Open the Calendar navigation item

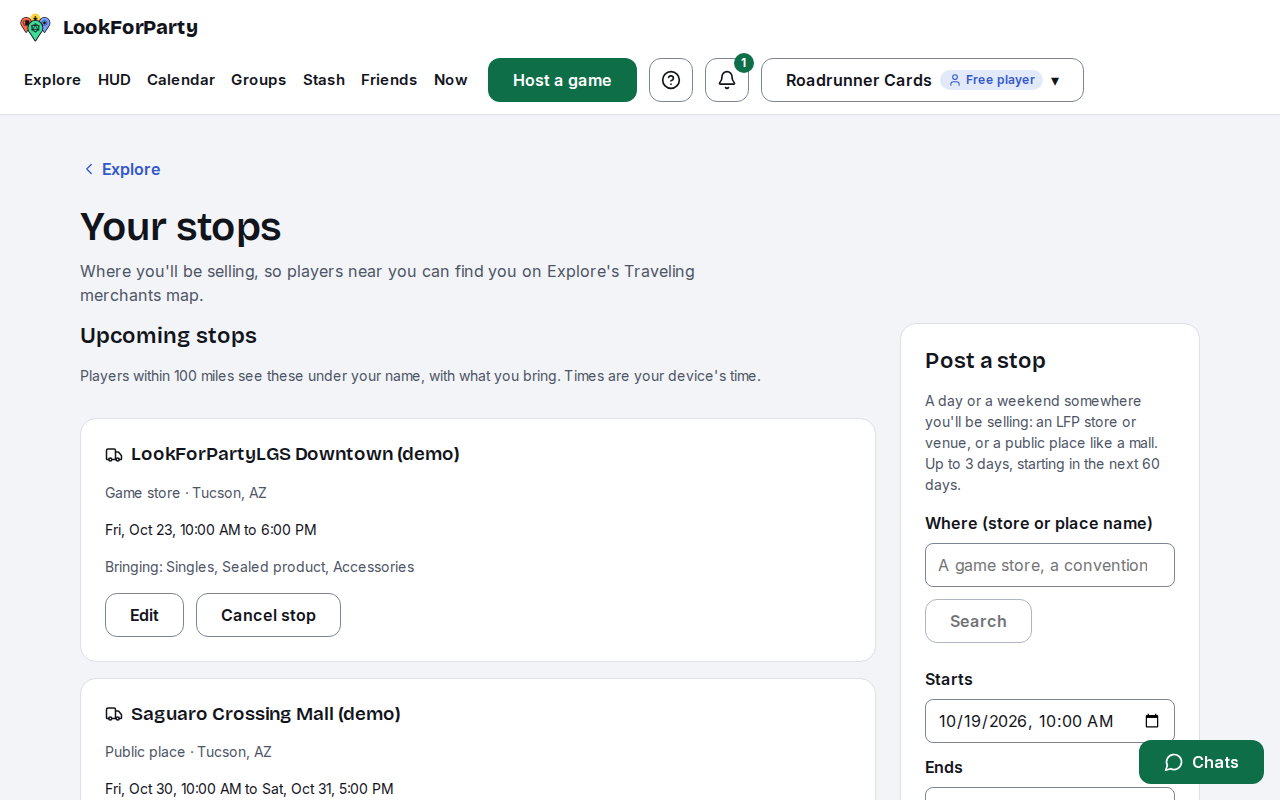coord(181,80)
